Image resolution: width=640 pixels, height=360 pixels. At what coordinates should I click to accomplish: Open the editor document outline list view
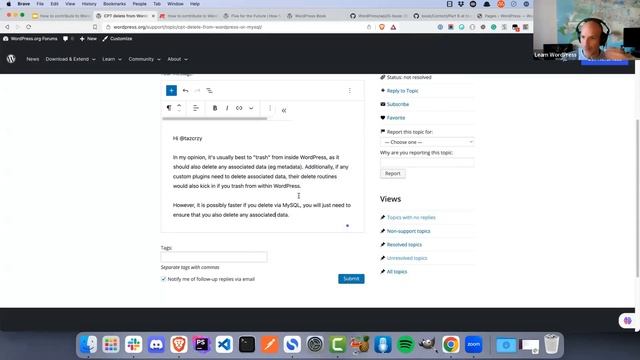[209, 91]
